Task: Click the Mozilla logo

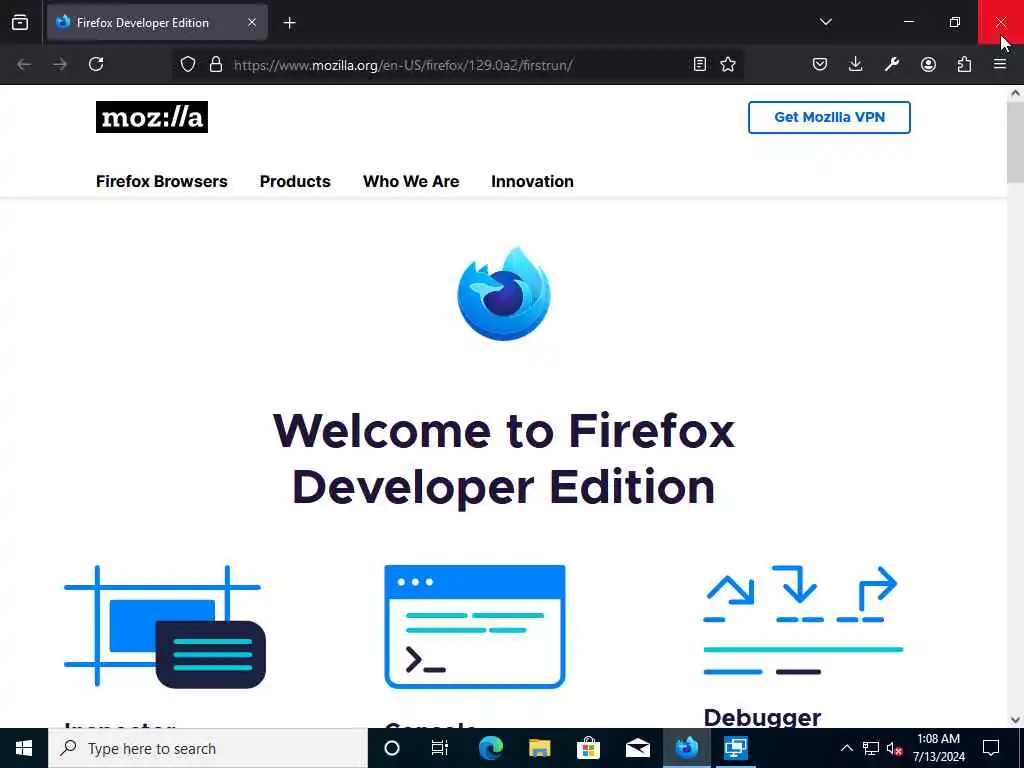Action: (x=152, y=117)
